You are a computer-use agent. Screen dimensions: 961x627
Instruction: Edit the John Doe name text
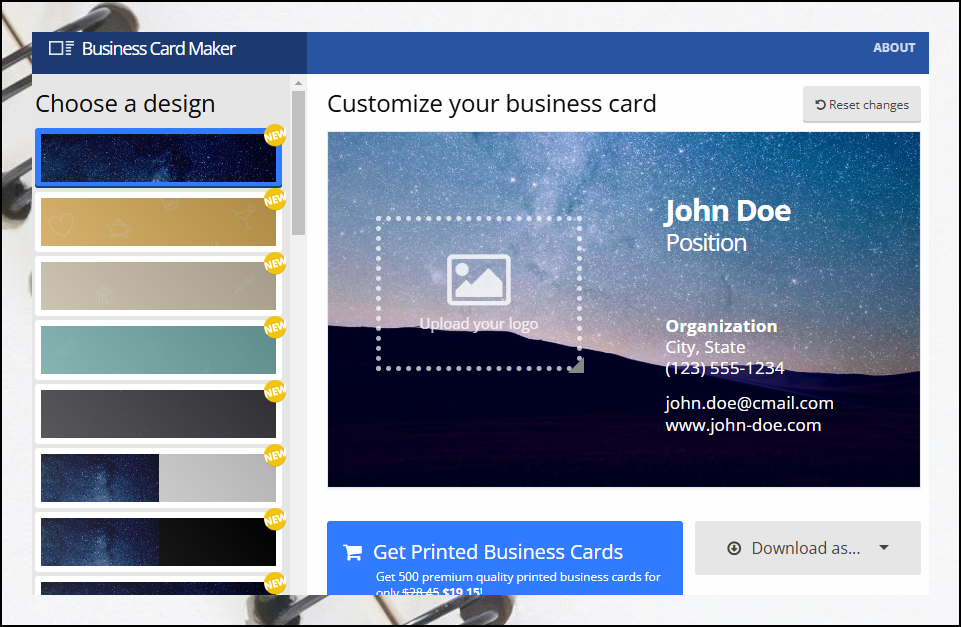(727, 211)
